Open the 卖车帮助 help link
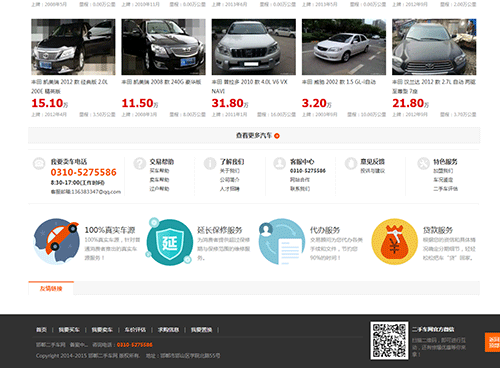This screenshot has width=500, height=368. (159, 180)
